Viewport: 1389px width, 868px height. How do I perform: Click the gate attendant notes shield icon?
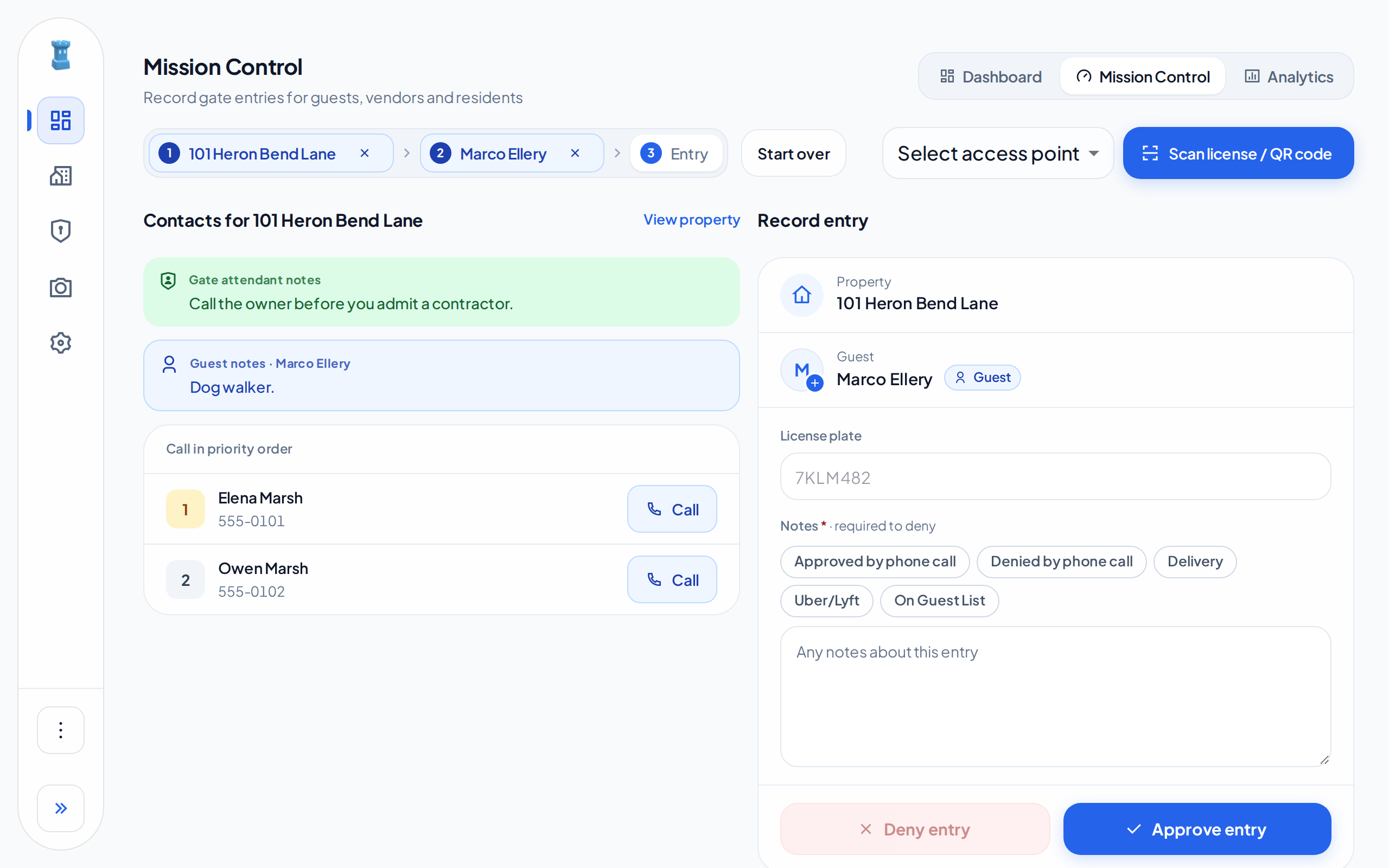pos(168,280)
